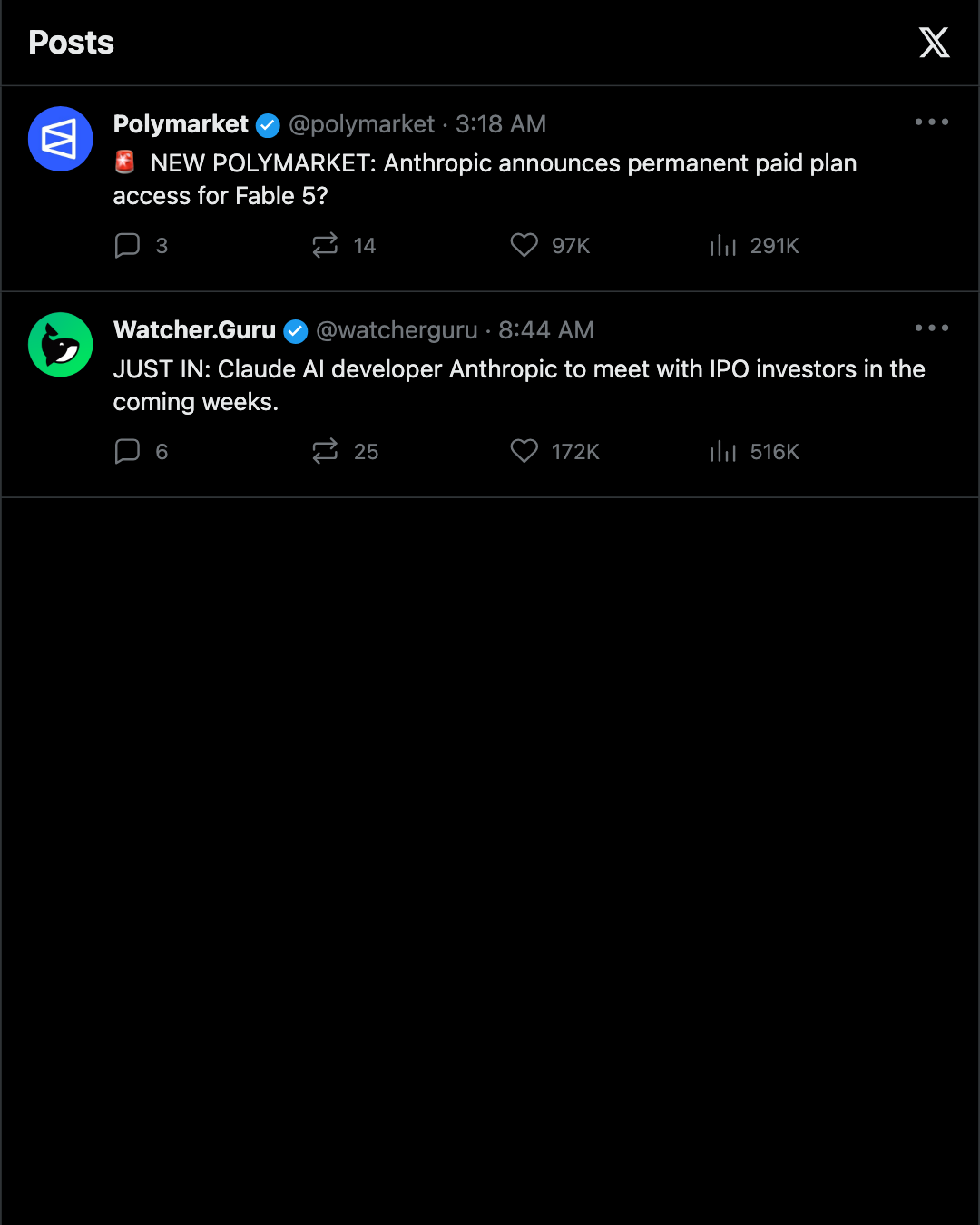Open the 8:44 AM timestamp link
The width and height of the screenshot is (980, 1225).
(546, 330)
